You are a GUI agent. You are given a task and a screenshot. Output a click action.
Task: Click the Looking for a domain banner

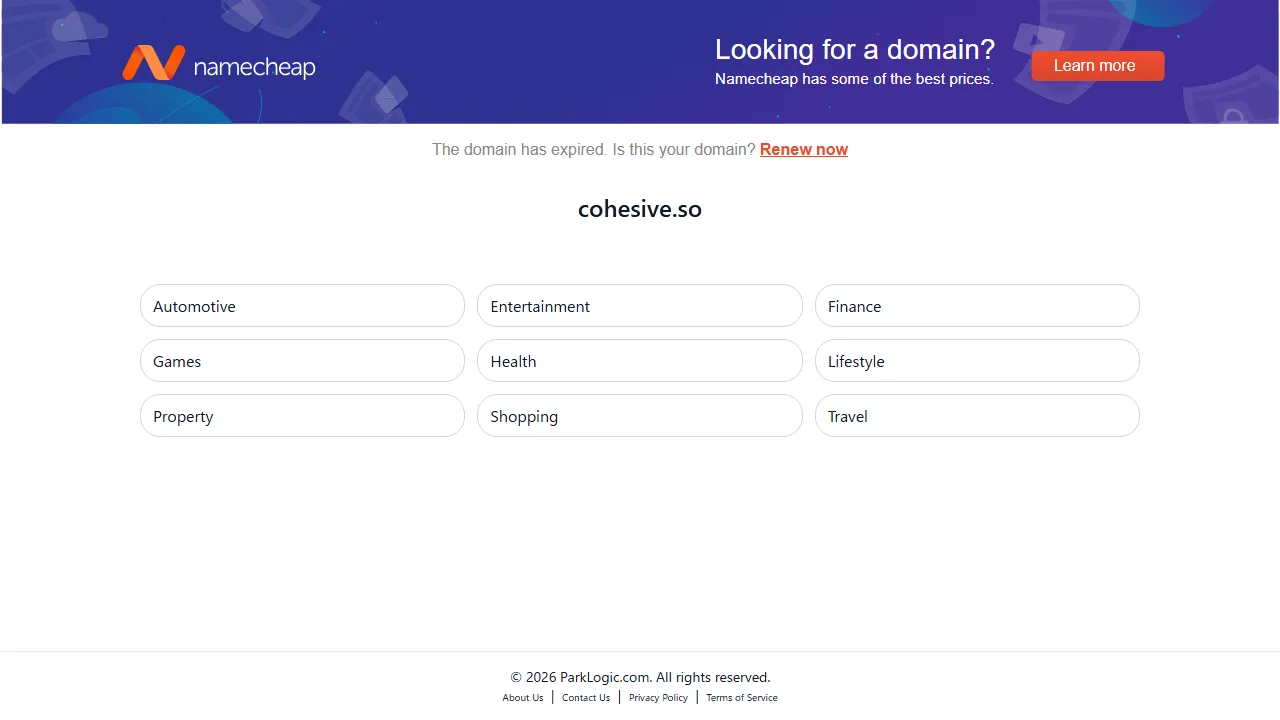pos(855,49)
